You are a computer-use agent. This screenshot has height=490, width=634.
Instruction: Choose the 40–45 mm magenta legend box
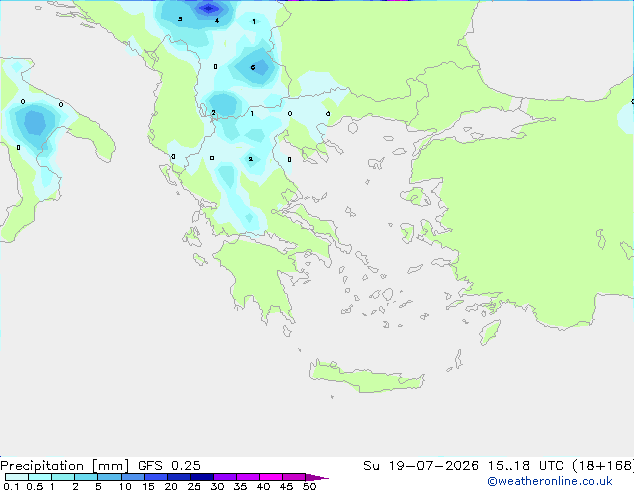271,477
